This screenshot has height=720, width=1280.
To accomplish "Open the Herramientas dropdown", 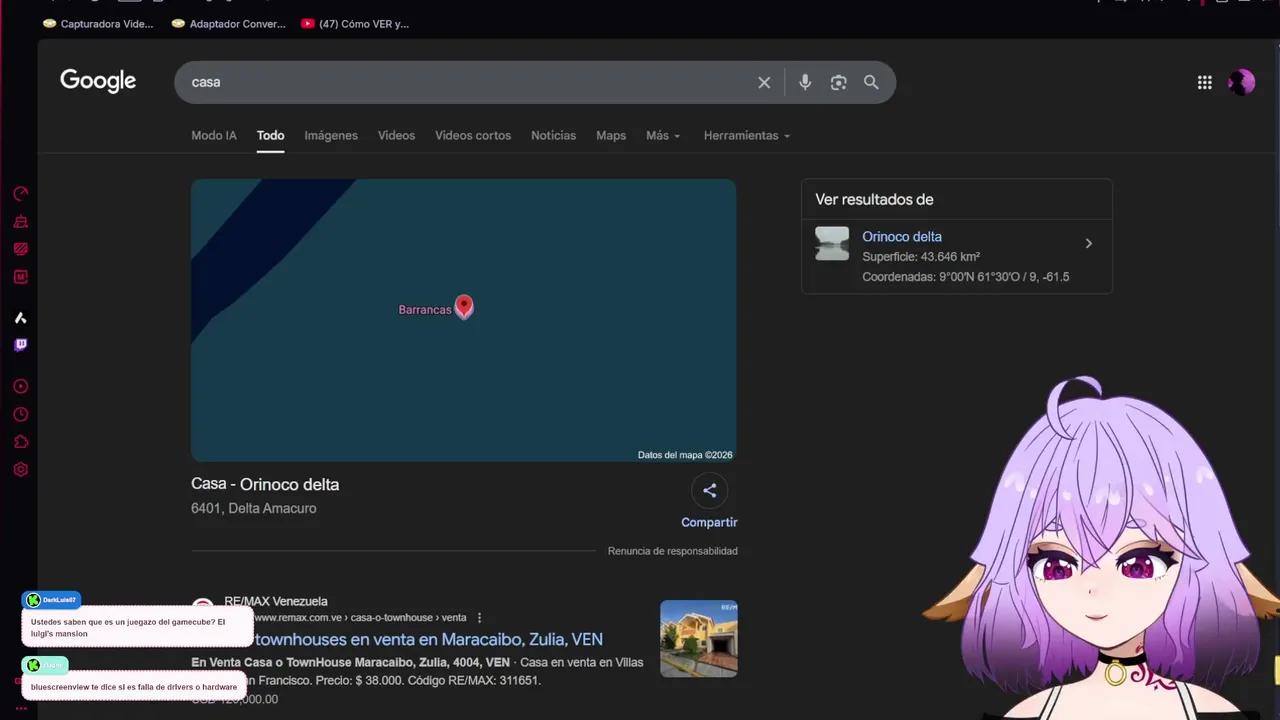I will [x=747, y=136].
